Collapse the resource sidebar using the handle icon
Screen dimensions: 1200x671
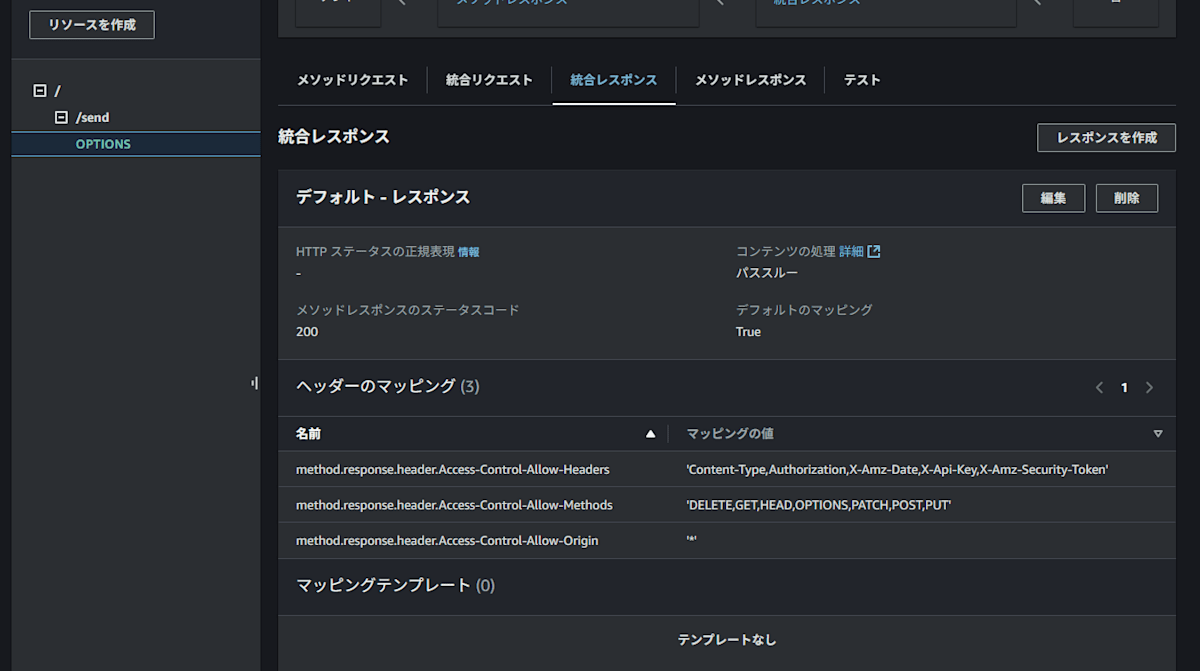(256, 382)
